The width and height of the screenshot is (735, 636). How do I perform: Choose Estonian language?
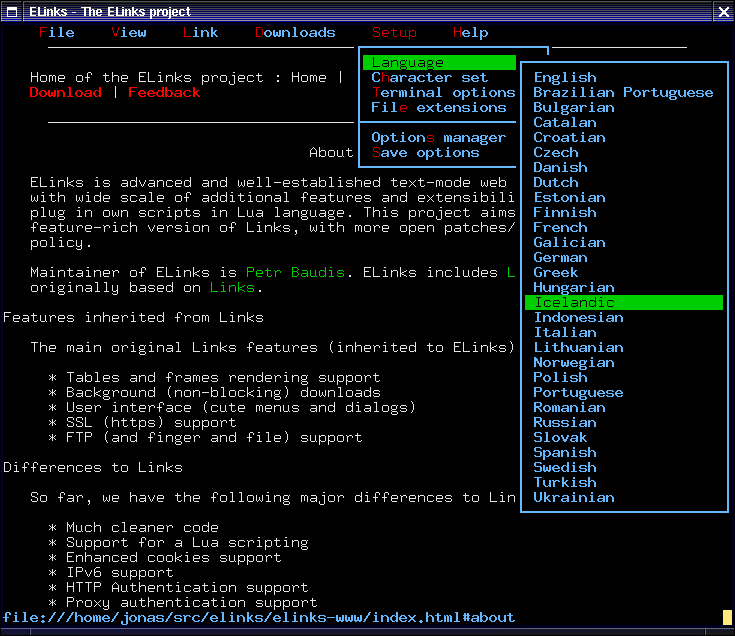click(624, 197)
